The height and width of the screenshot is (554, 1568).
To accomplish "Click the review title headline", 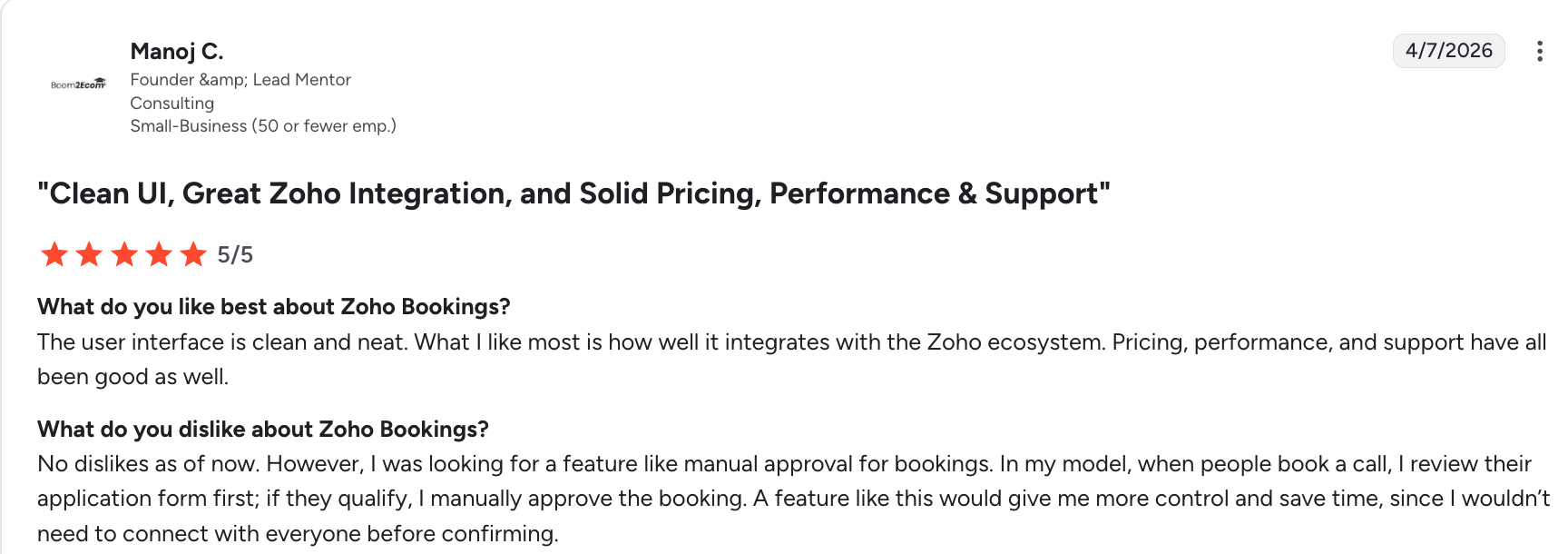I will pyautogui.click(x=573, y=193).
